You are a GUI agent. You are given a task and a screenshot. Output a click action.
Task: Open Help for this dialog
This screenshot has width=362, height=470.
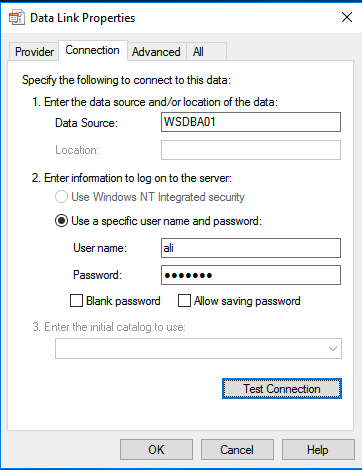coord(318,450)
